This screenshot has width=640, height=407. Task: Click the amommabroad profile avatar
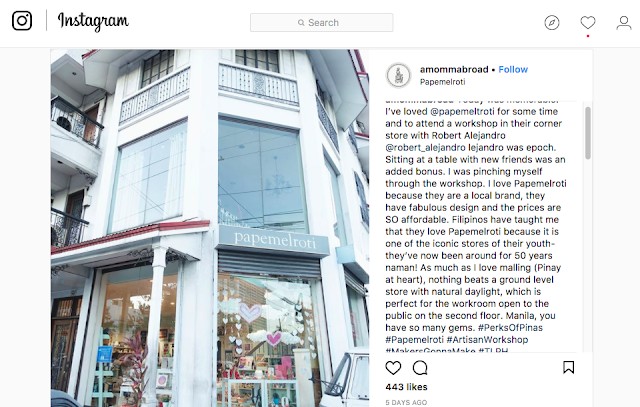[398, 75]
